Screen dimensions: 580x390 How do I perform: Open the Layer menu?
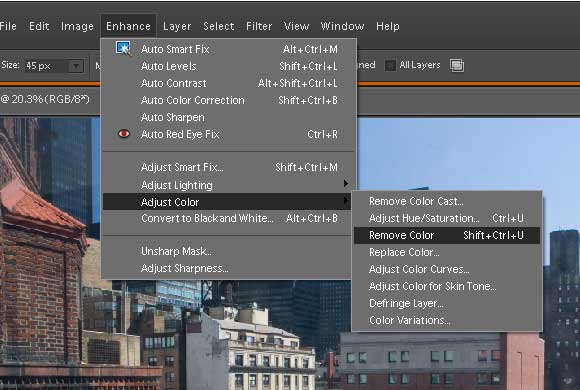point(177,26)
